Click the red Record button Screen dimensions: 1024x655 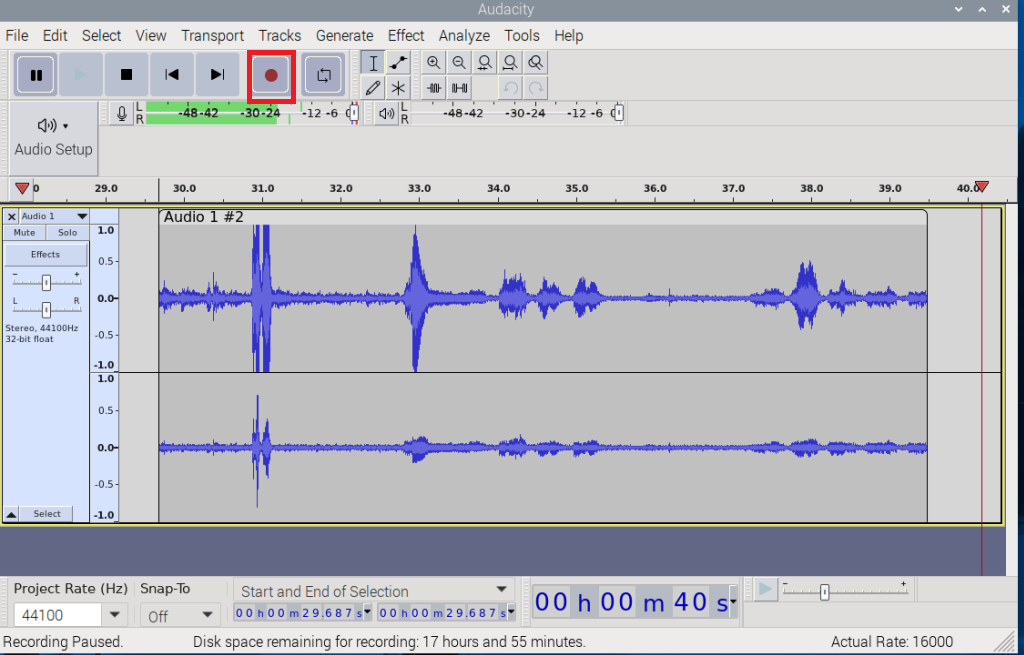(271, 76)
